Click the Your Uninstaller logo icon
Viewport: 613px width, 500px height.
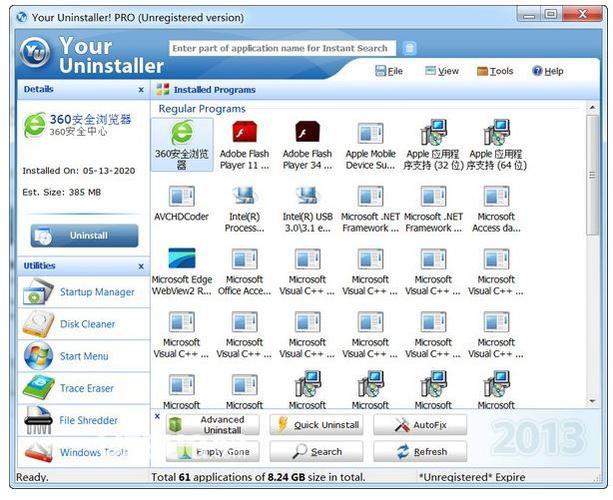click(35, 52)
